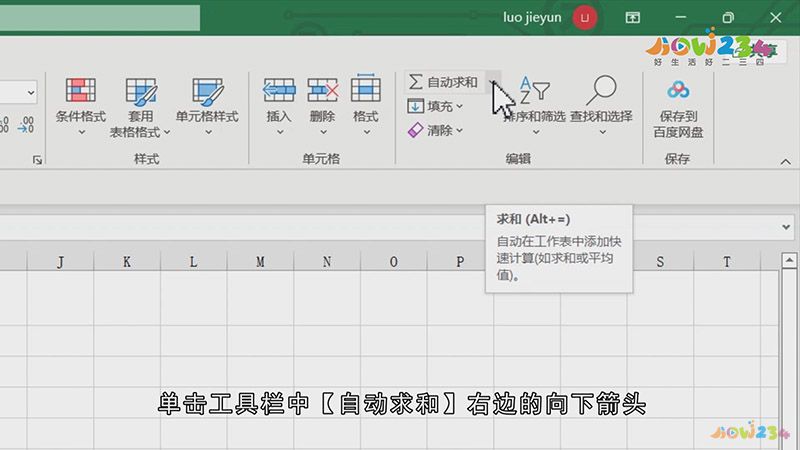Click the Format as Table (套用表格格式) icon

[141, 91]
